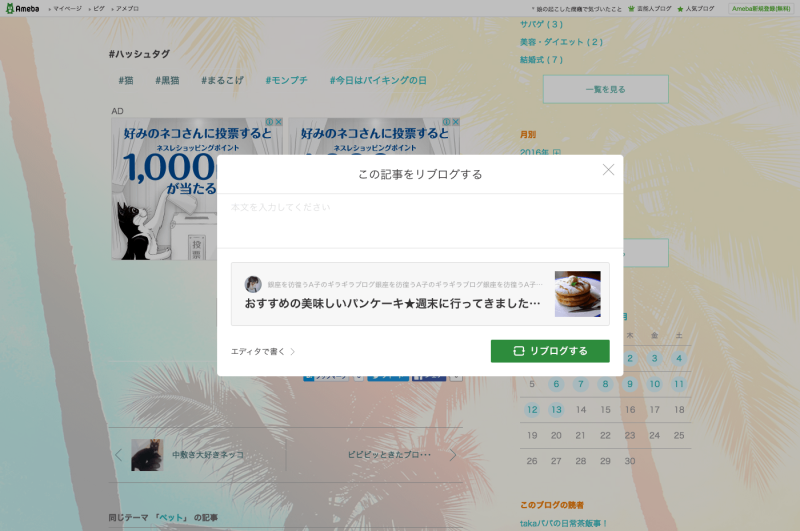
Task: Click the pancake thumbnail in reblog card
Action: [578, 294]
